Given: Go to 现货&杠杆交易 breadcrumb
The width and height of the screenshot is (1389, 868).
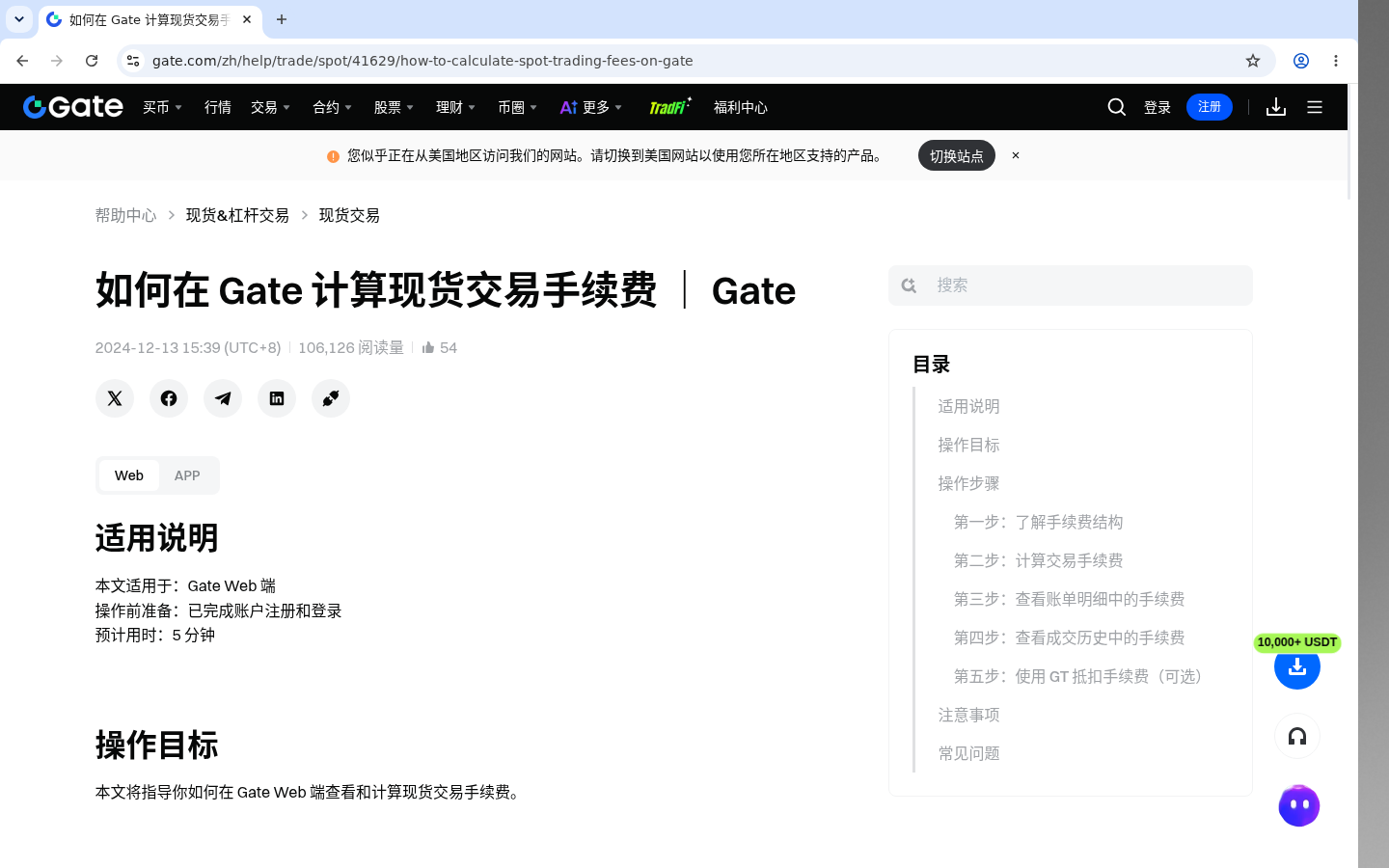Looking at the screenshot, I should (x=237, y=215).
